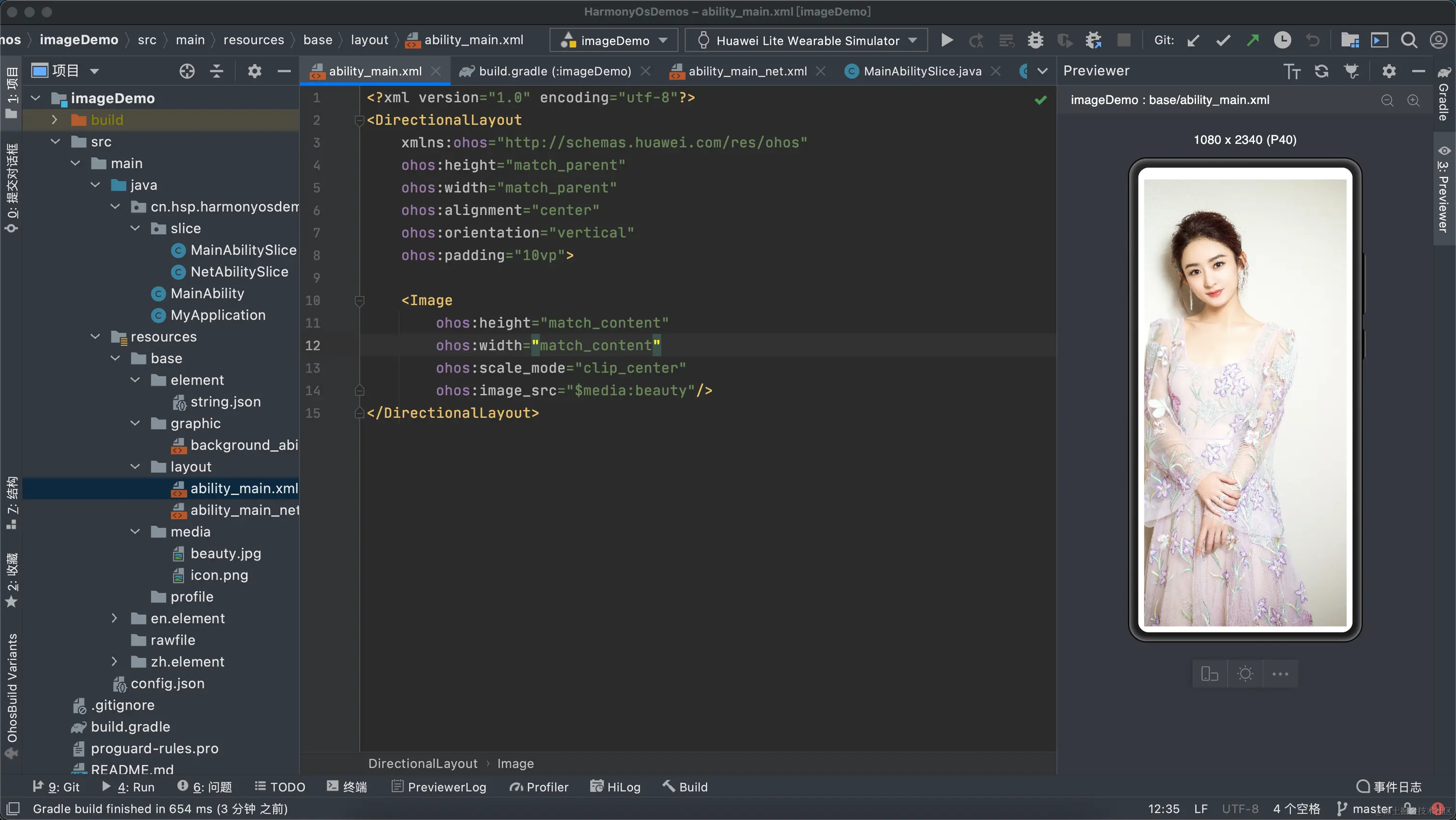Viewport: 1456px width, 820px height.
Task: Click the Run play button in toolbar
Action: [947, 40]
